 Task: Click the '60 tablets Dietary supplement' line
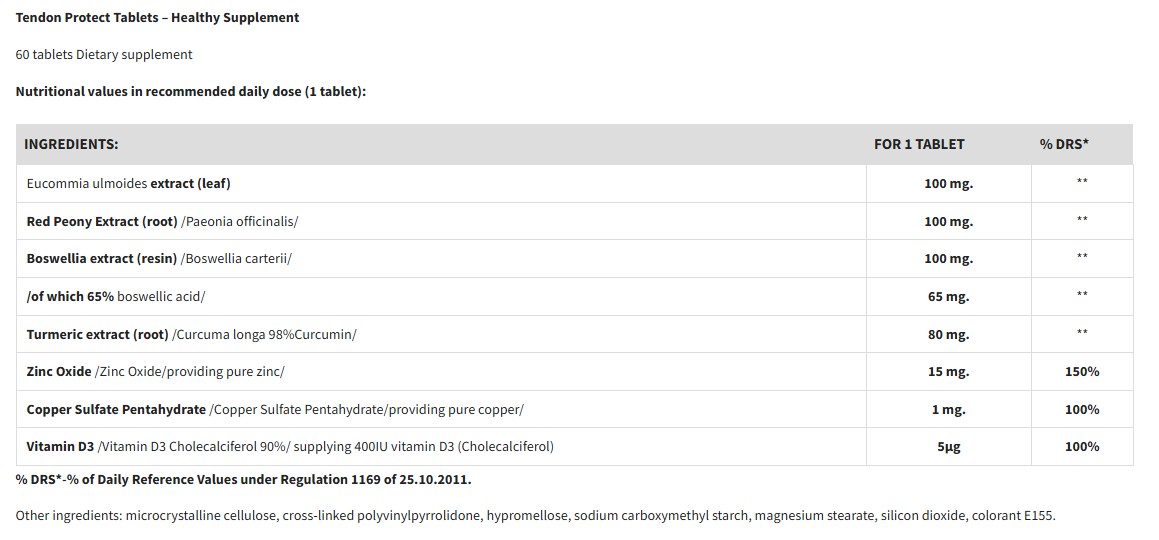coord(104,54)
